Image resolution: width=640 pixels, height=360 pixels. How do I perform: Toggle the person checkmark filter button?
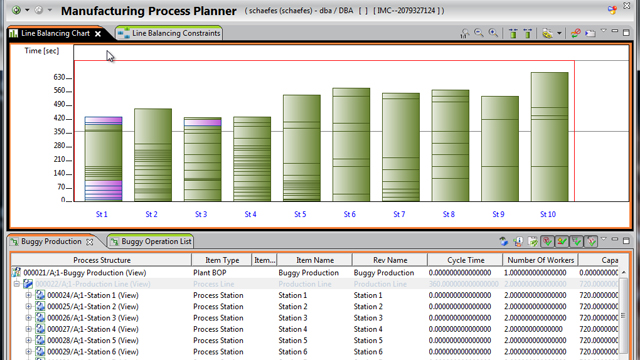(562, 242)
